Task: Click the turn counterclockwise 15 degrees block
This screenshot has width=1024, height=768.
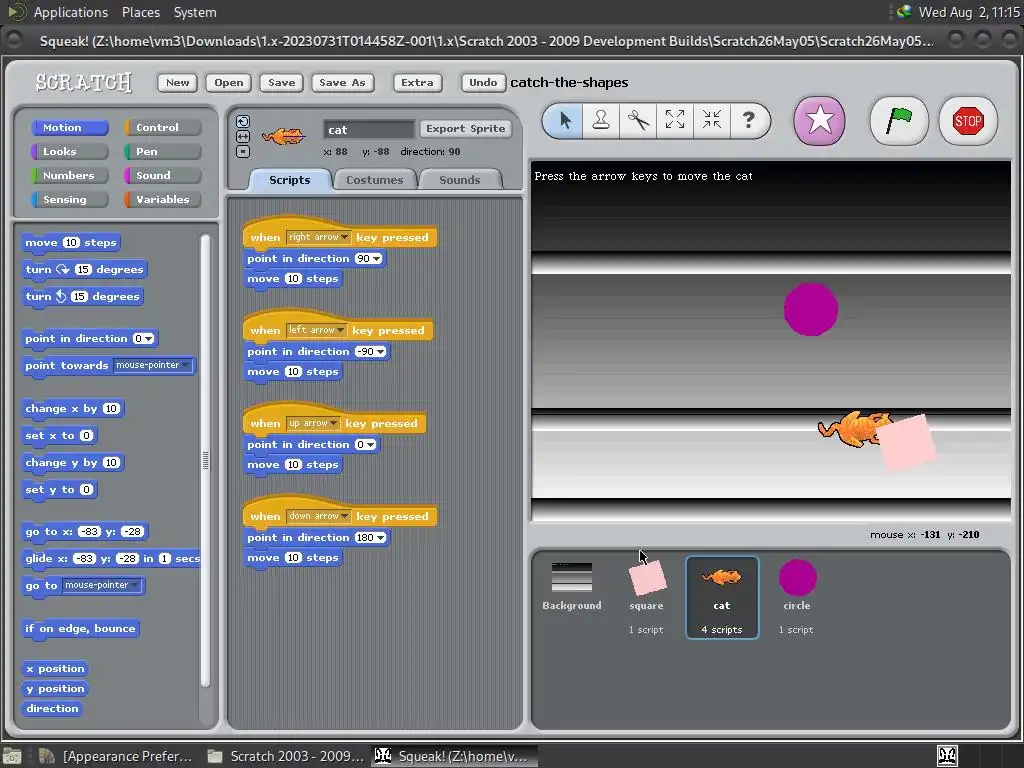Action: coord(82,296)
